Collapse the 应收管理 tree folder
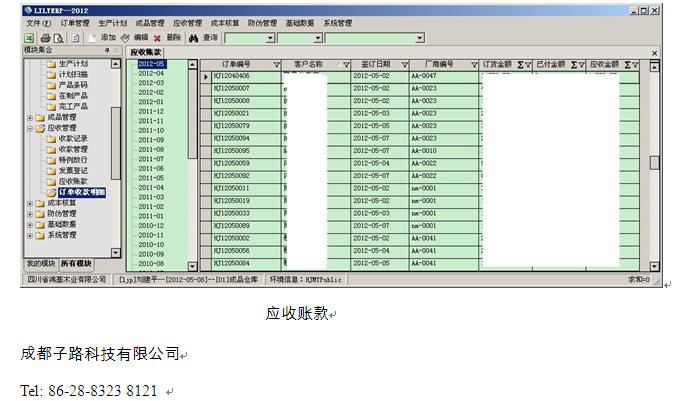Image resolution: width=674 pixels, height=401 pixels. 27,128
